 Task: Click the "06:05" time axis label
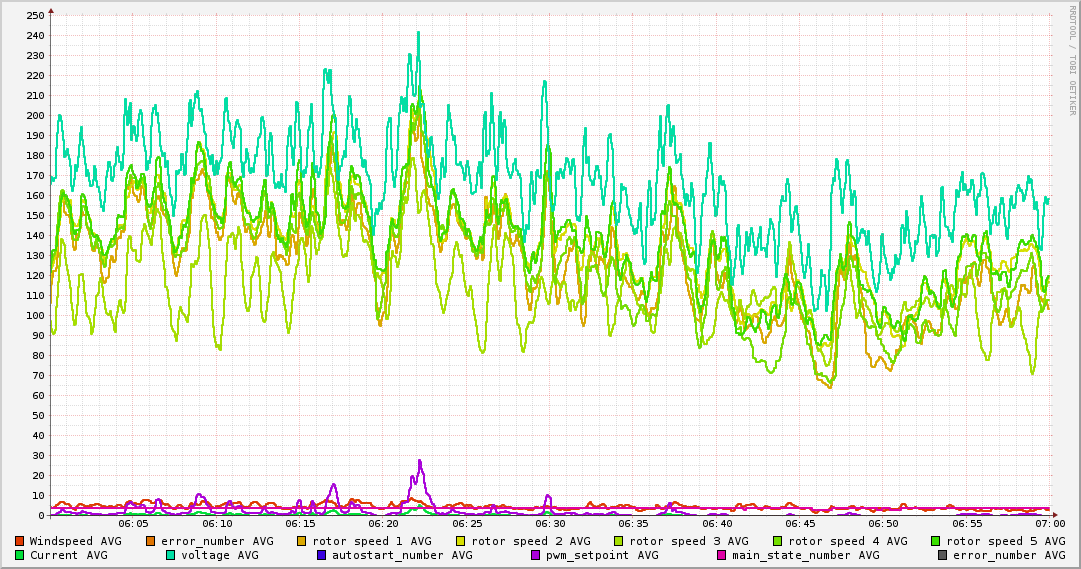click(133, 524)
